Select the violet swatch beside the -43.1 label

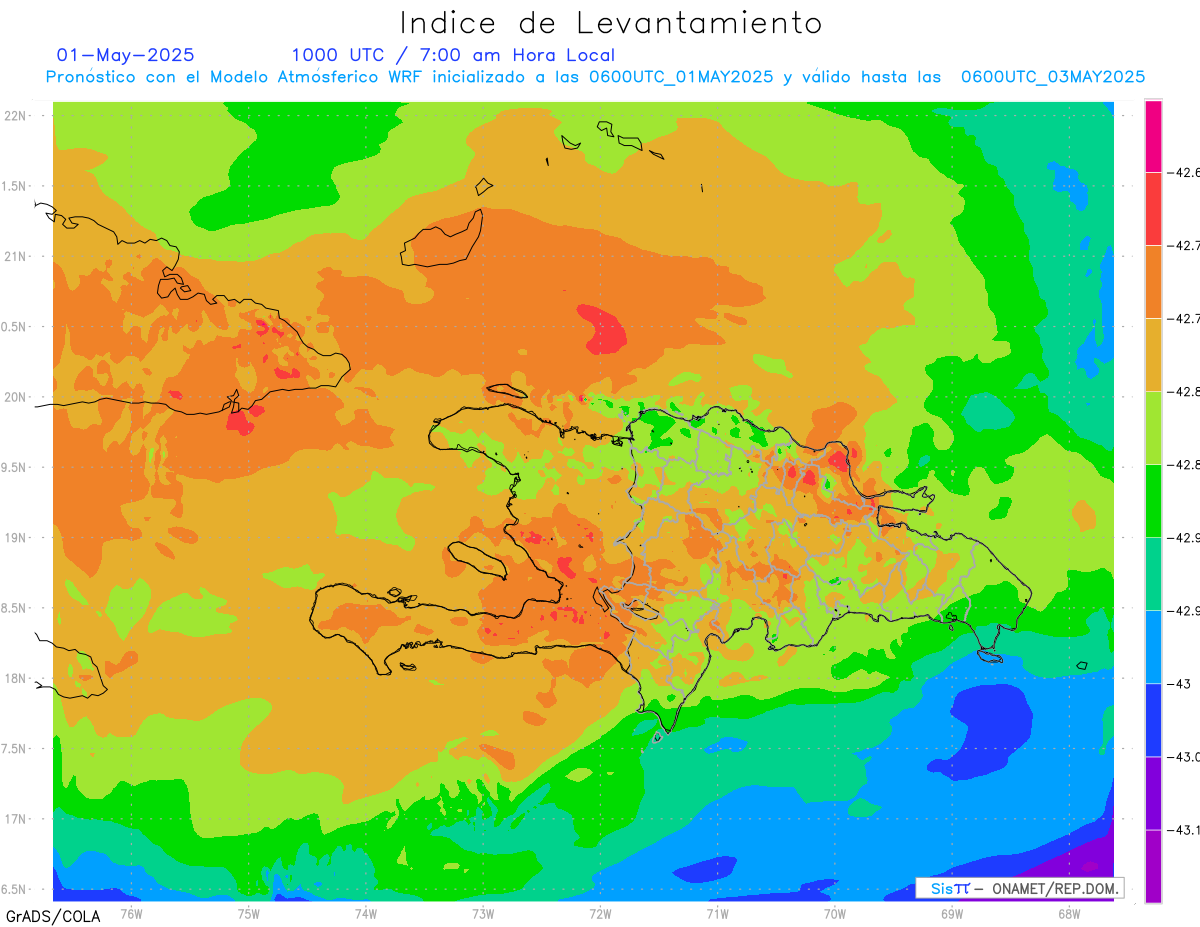pyautogui.click(x=1153, y=793)
